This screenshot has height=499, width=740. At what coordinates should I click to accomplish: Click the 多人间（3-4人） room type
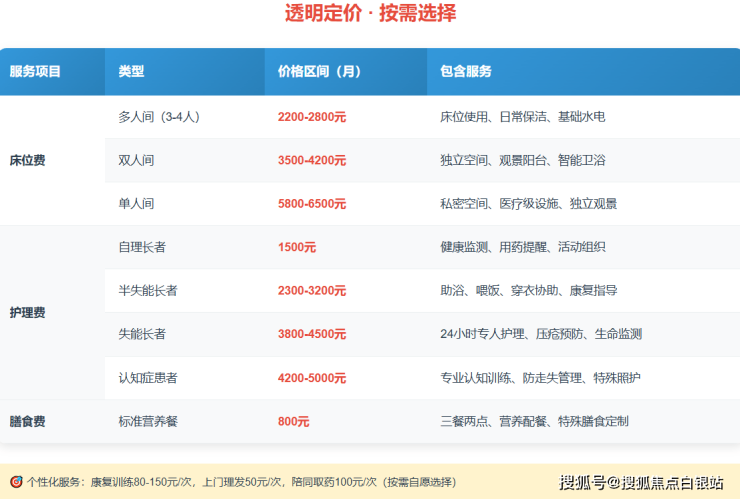(159, 117)
